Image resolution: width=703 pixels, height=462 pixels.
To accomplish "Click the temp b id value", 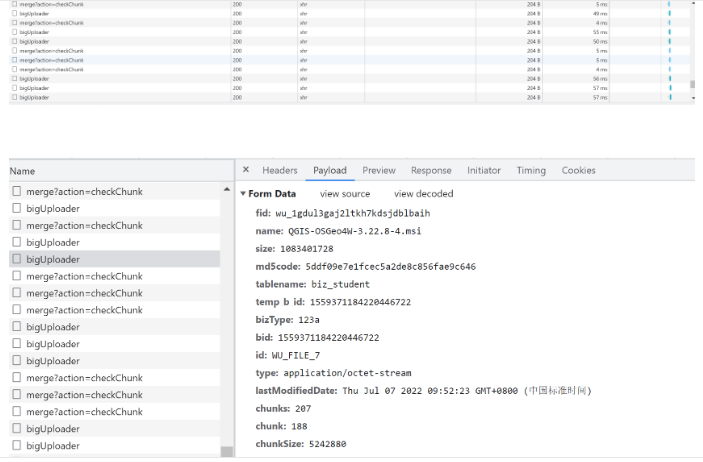I will (x=360, y=302).
